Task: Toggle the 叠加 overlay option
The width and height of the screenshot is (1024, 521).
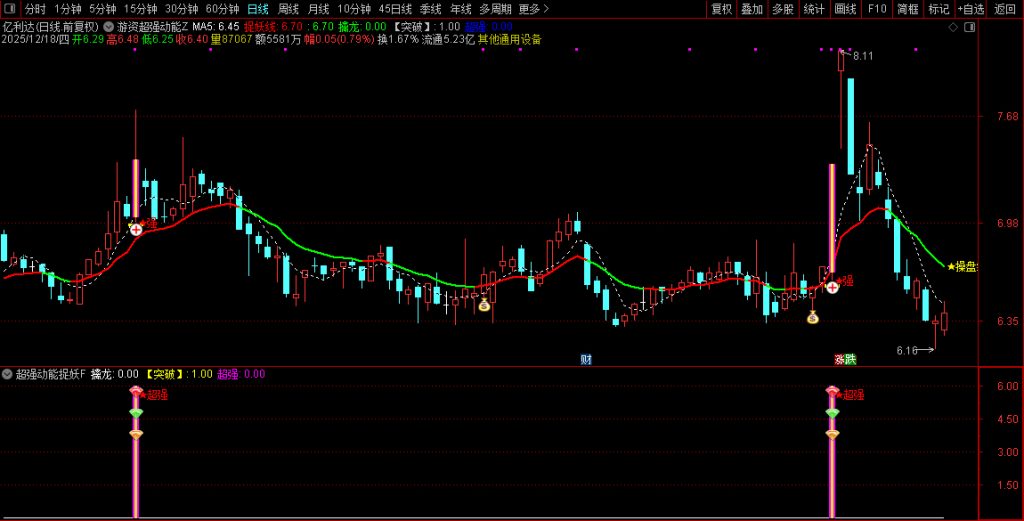Action: [752, 9]
